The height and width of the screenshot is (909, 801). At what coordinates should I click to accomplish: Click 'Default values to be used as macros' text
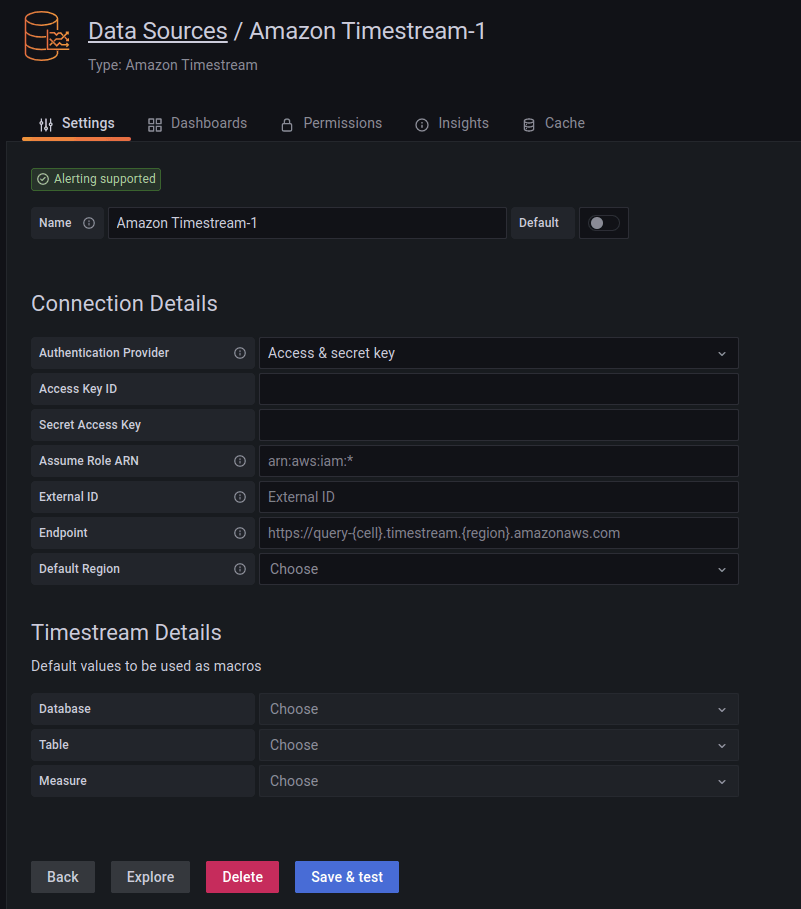tap(146, 666)
